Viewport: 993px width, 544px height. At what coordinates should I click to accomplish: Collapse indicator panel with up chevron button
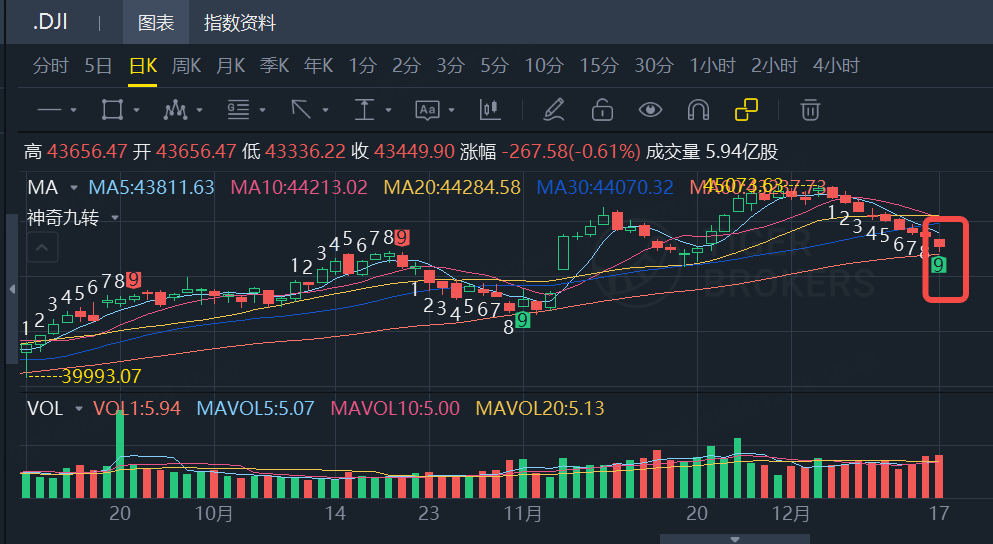pyautogui.click(x=42, y=248)
